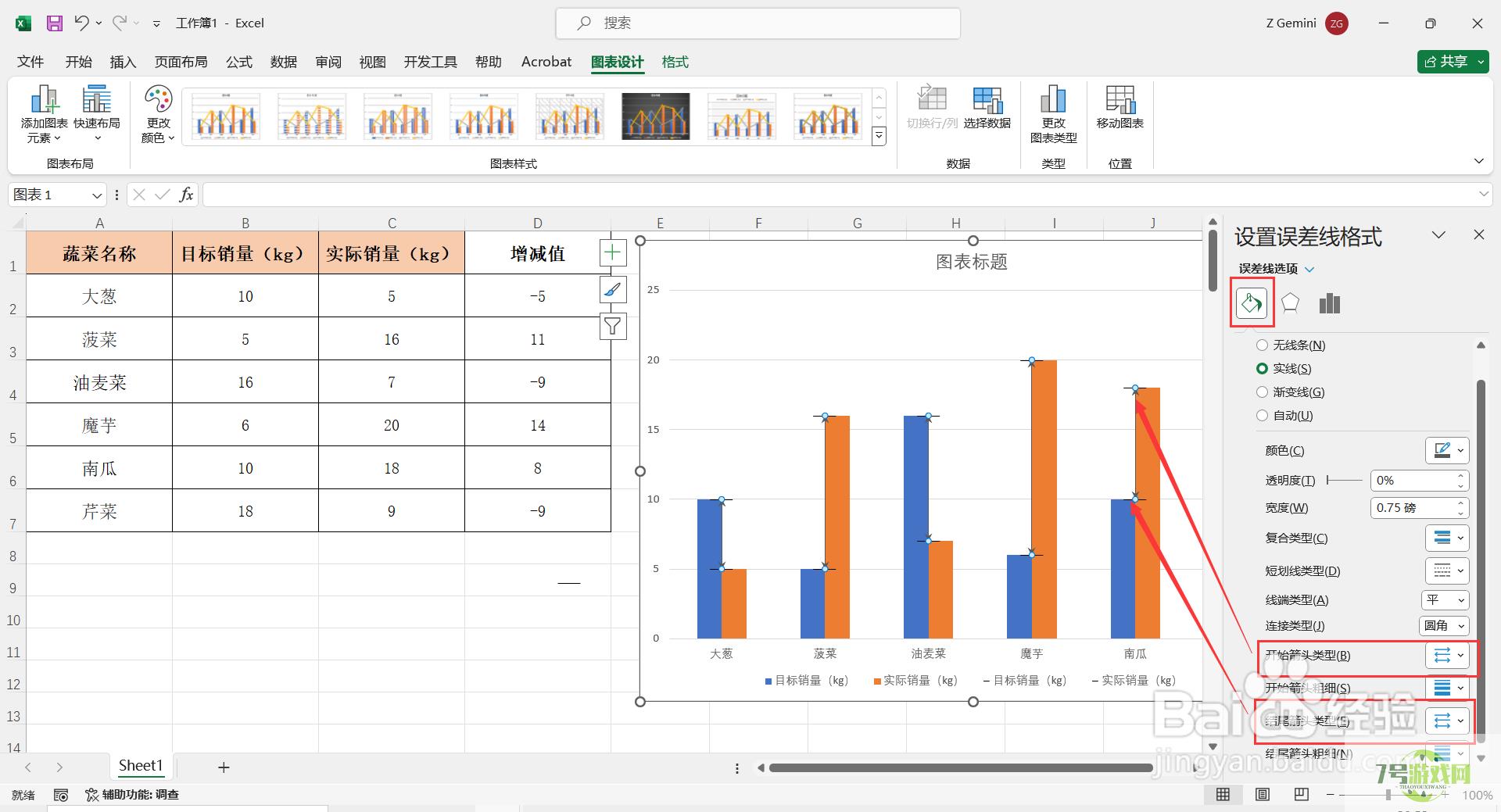Open Begin Arrow size dropdown
The height and width of the screenshot is (812, 1501).
pos(1447,688)
